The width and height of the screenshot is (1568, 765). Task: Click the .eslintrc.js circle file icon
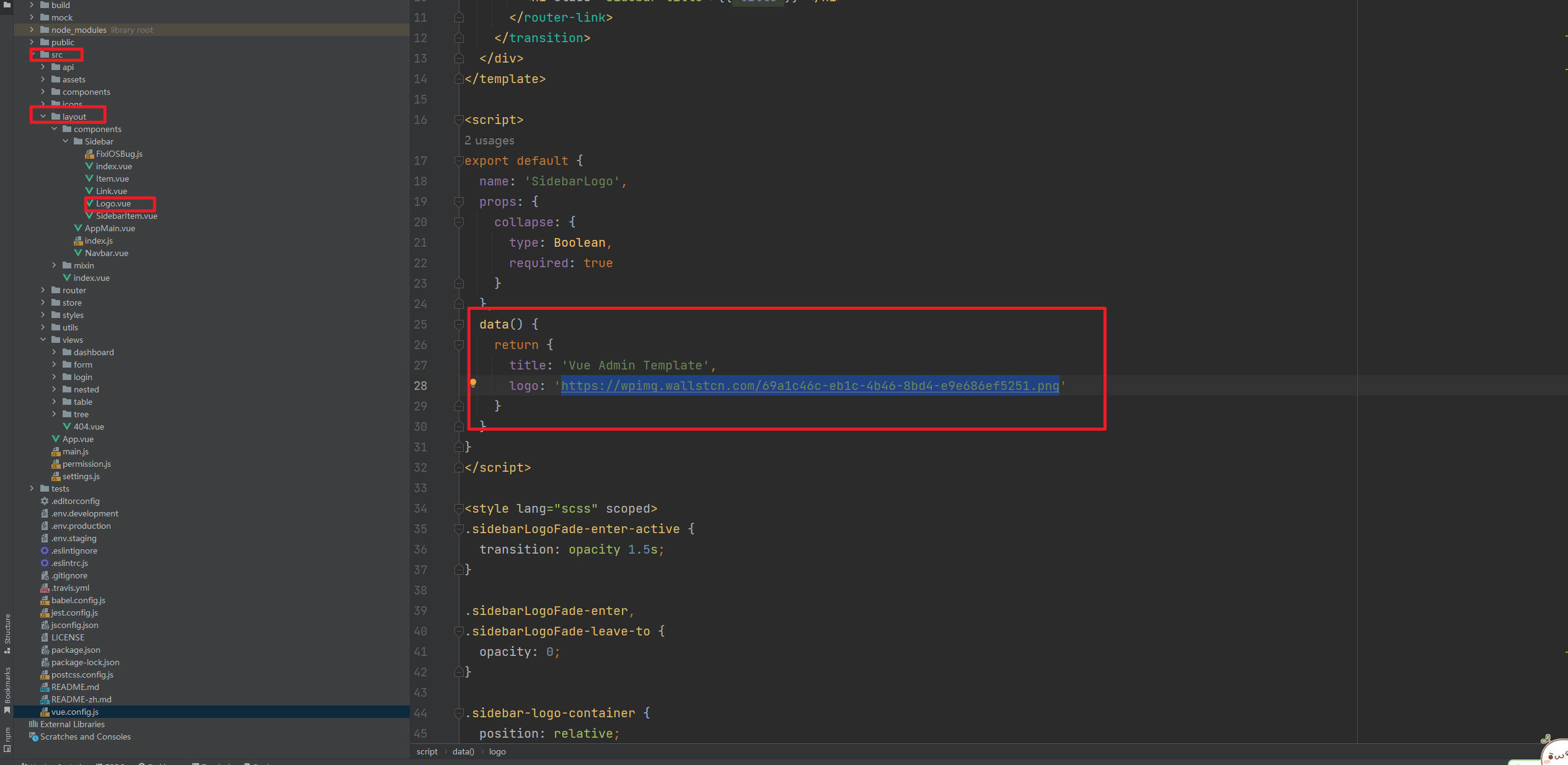(45, 563)
